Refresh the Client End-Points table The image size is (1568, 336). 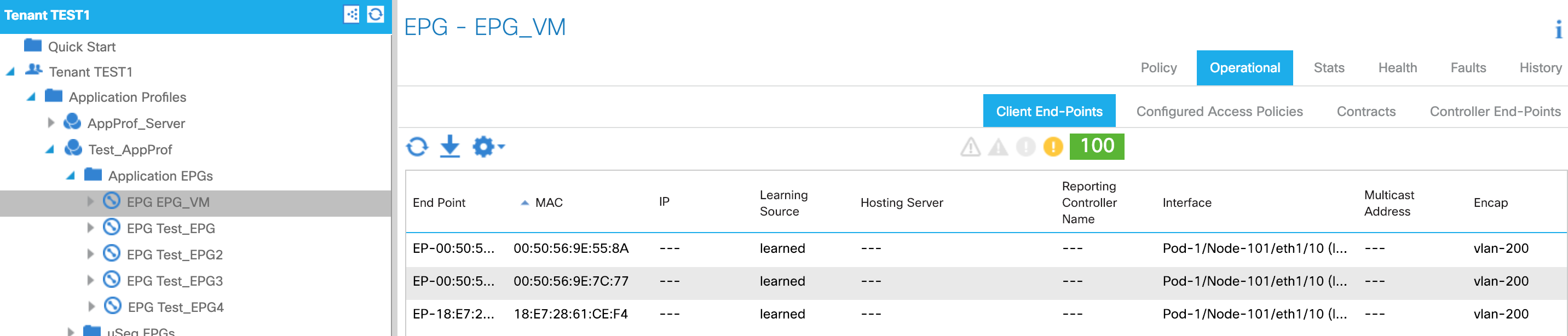pos(417,147)
